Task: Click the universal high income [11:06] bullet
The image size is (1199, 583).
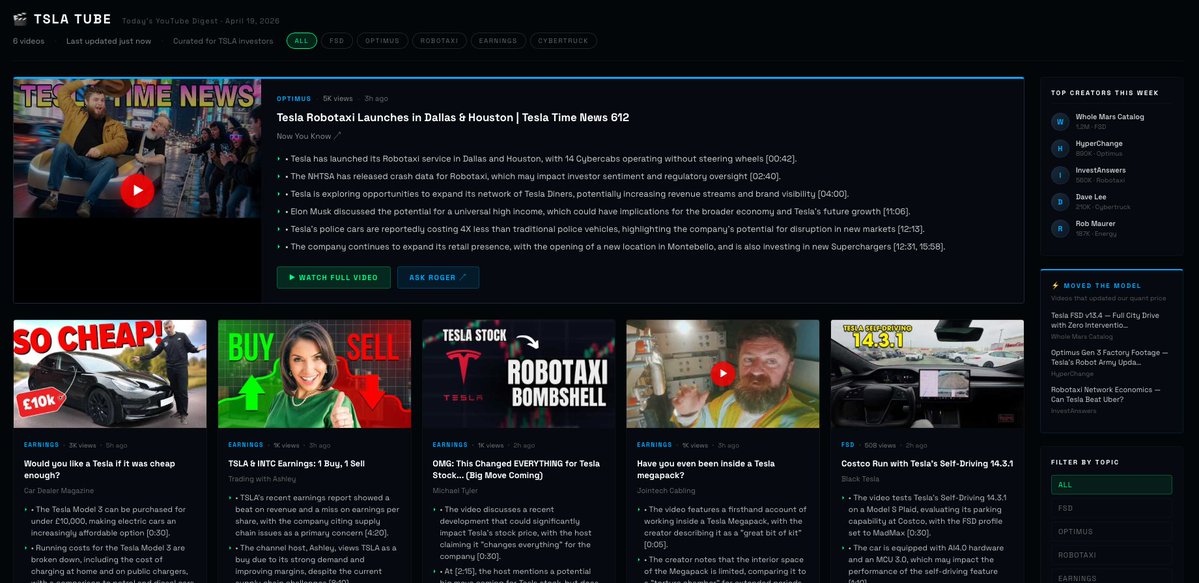Action: tap(593, 211)
